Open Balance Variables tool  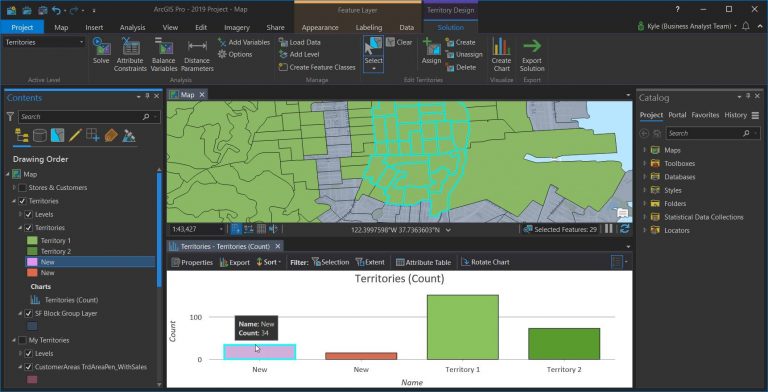click(x=164, y=55)
